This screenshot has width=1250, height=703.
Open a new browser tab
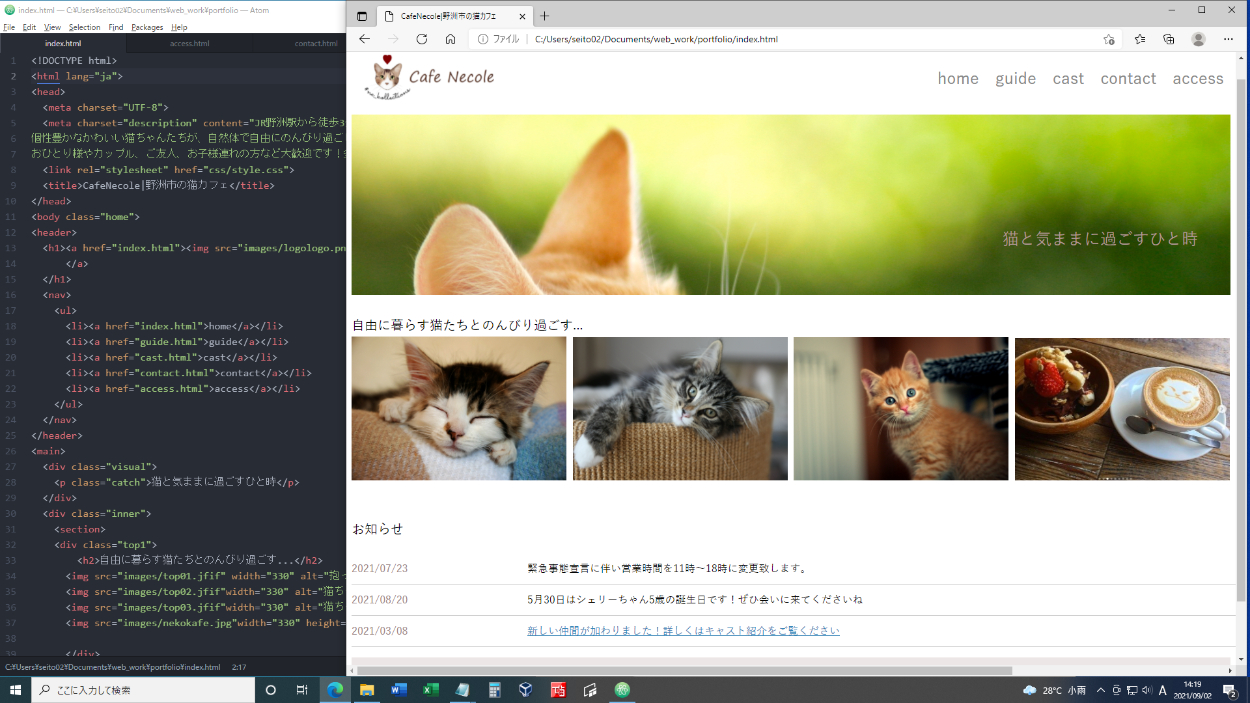click(545, 16)
